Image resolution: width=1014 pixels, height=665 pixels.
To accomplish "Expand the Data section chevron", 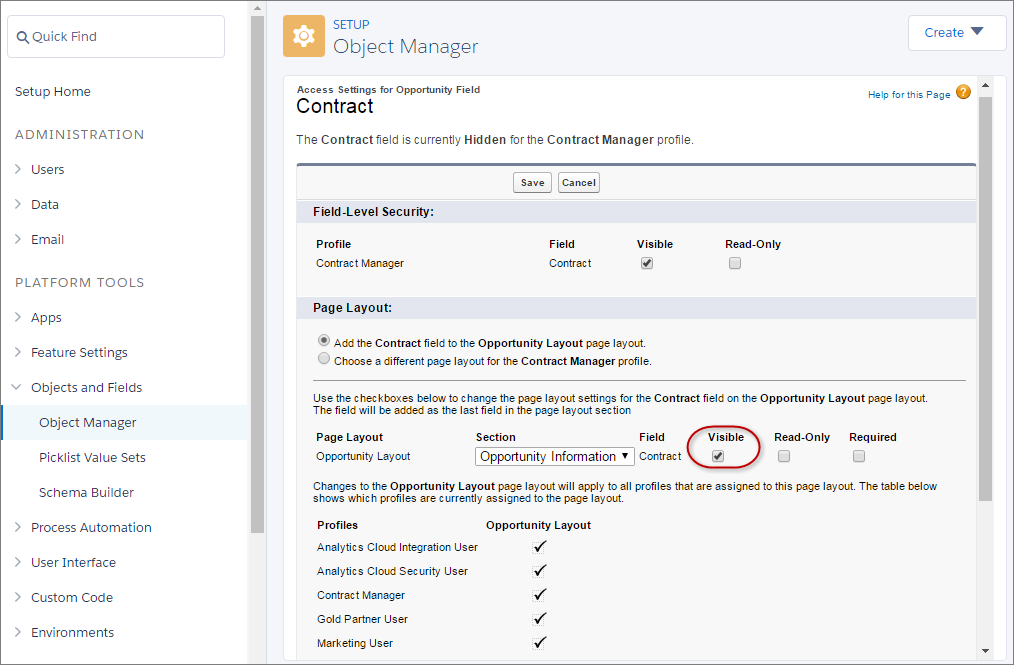I will (x=18, y=204).
